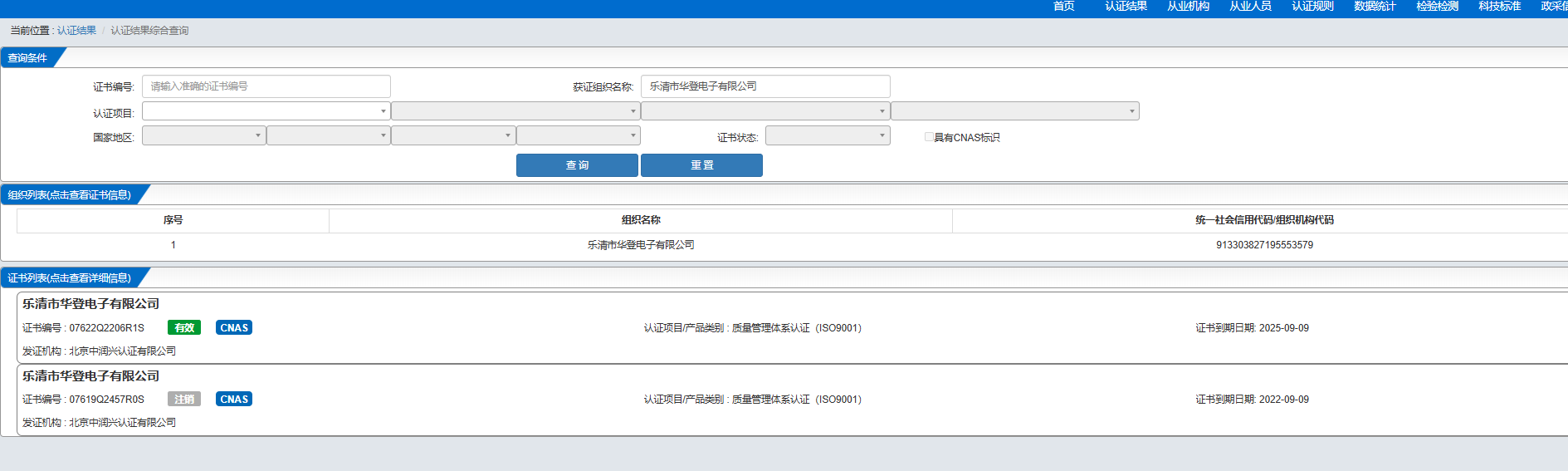This screenshot has height=471, width=1568.
Task: Click CNAS badge on certificate 07619Q2457R0S
Action: pos(234,400)
